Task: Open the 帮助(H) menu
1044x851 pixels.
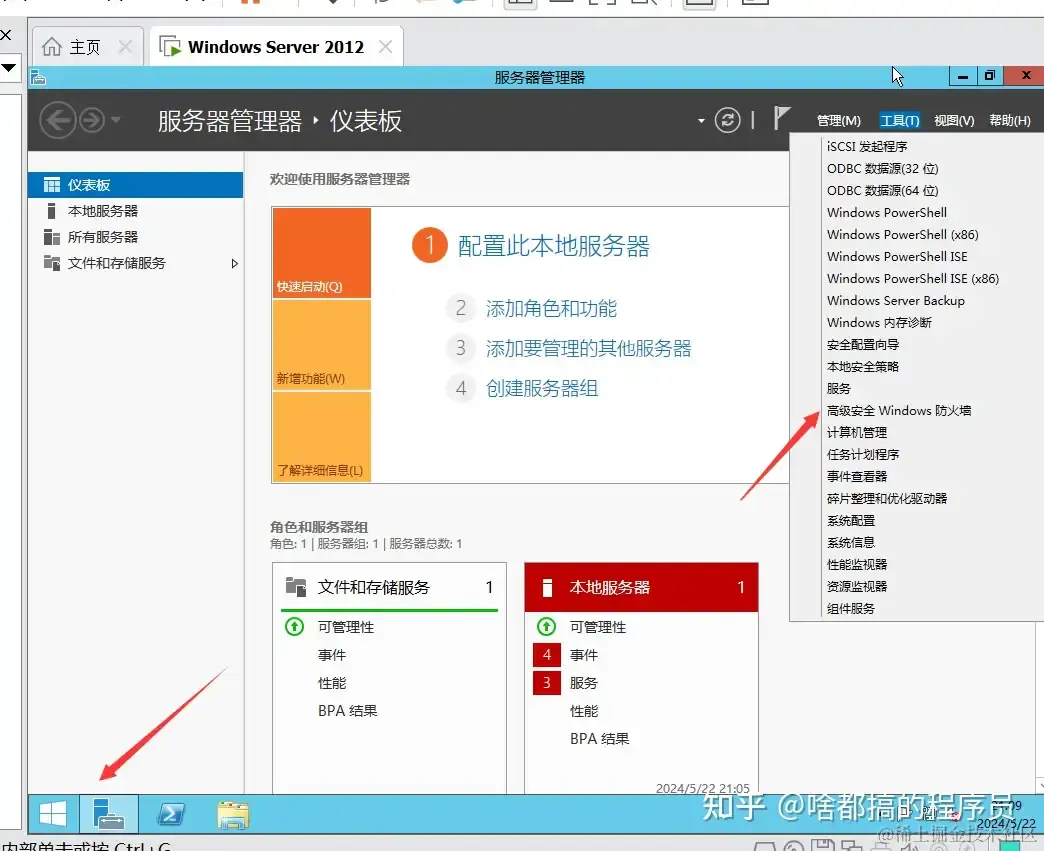Action: pyautogui.click(x=1009, y=121)
